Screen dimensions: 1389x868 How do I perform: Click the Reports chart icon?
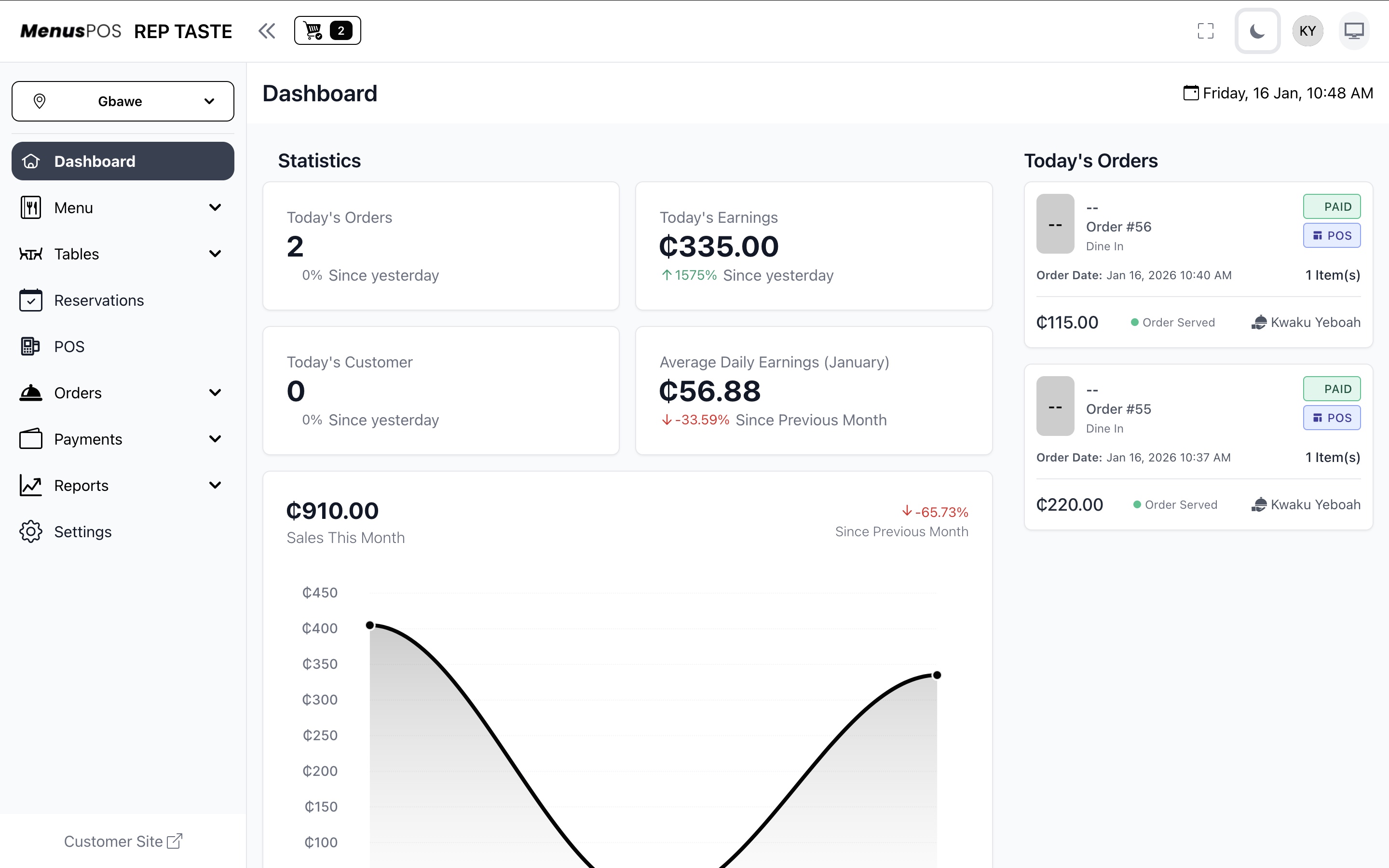(x=31, y=486)
